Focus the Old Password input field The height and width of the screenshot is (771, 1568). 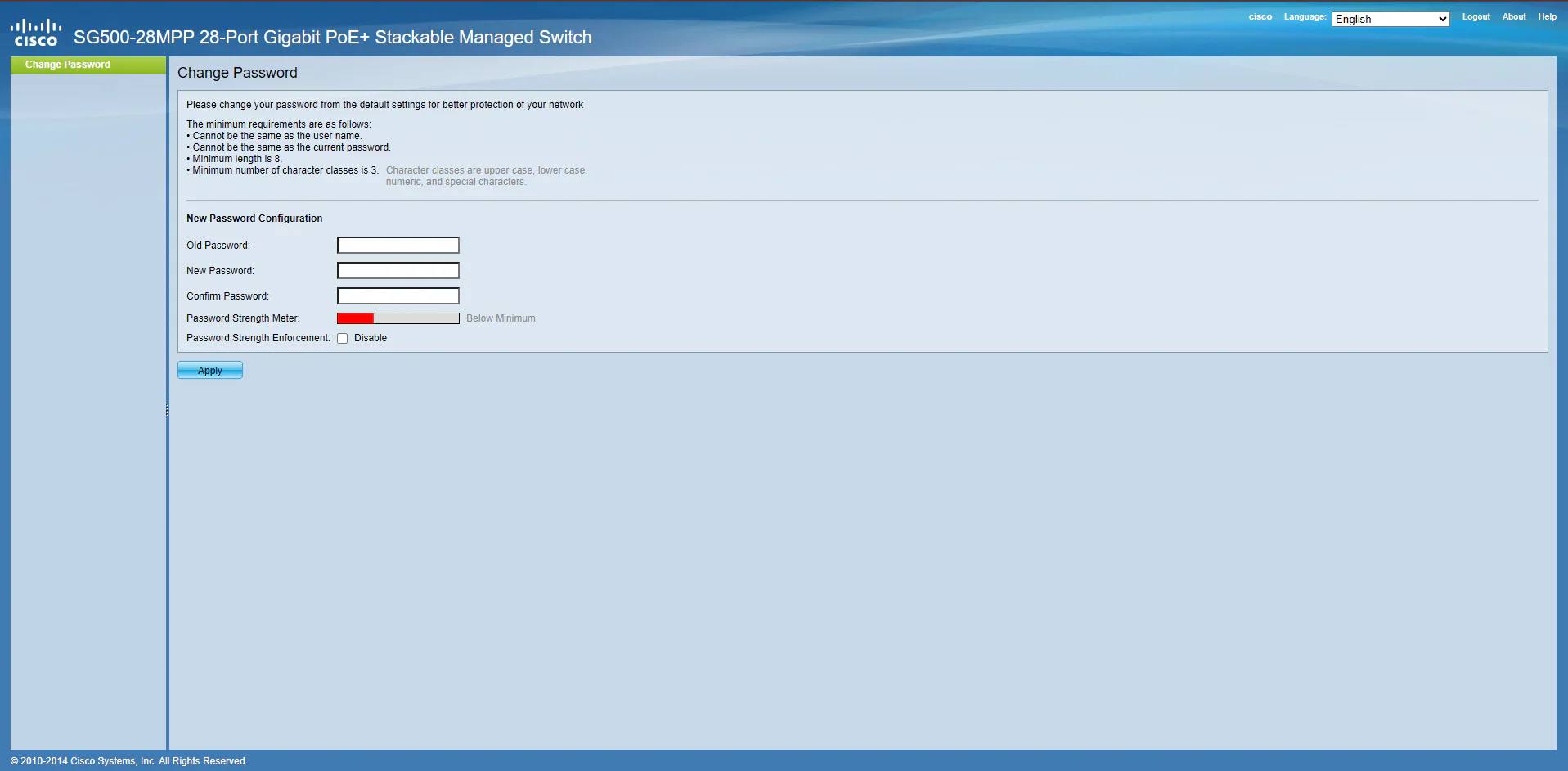398,245
